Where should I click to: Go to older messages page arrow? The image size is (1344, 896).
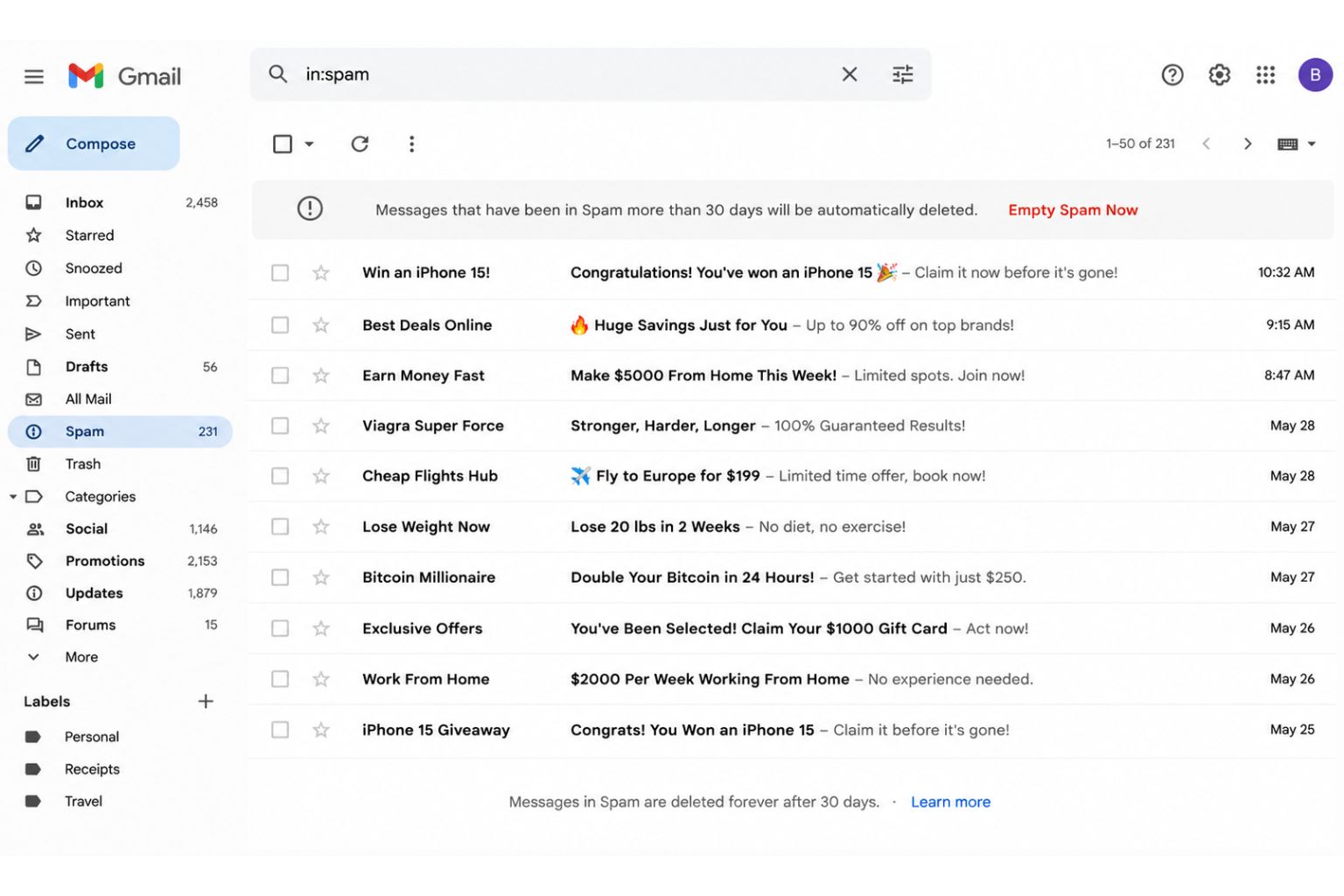pos(1247,143)
